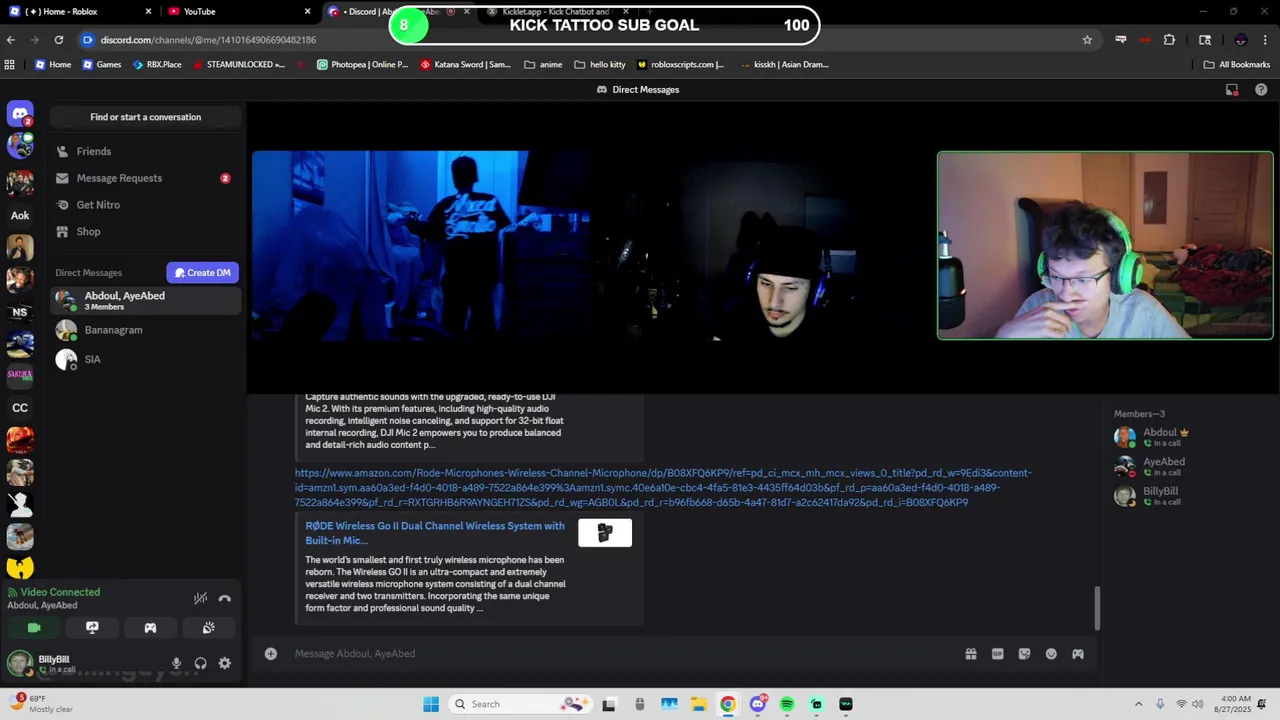Image resolution: width=1280 pixels, height=720 pixels.
Task: Open Get Nitro page
Action: pyautogui.click(x=146, y=205)
